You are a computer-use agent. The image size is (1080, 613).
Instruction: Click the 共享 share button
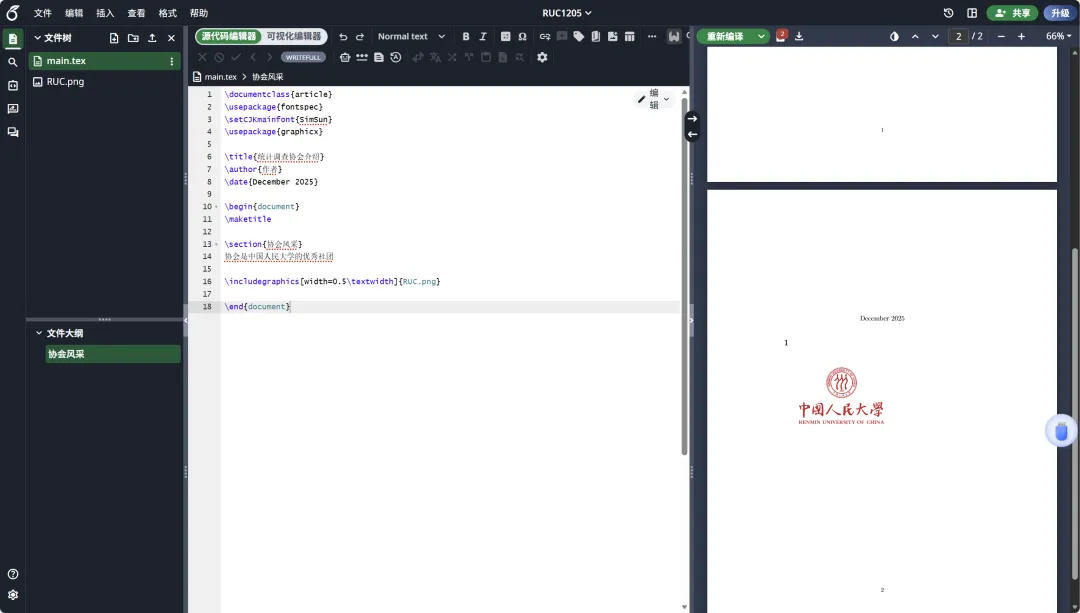[1012, 13]
